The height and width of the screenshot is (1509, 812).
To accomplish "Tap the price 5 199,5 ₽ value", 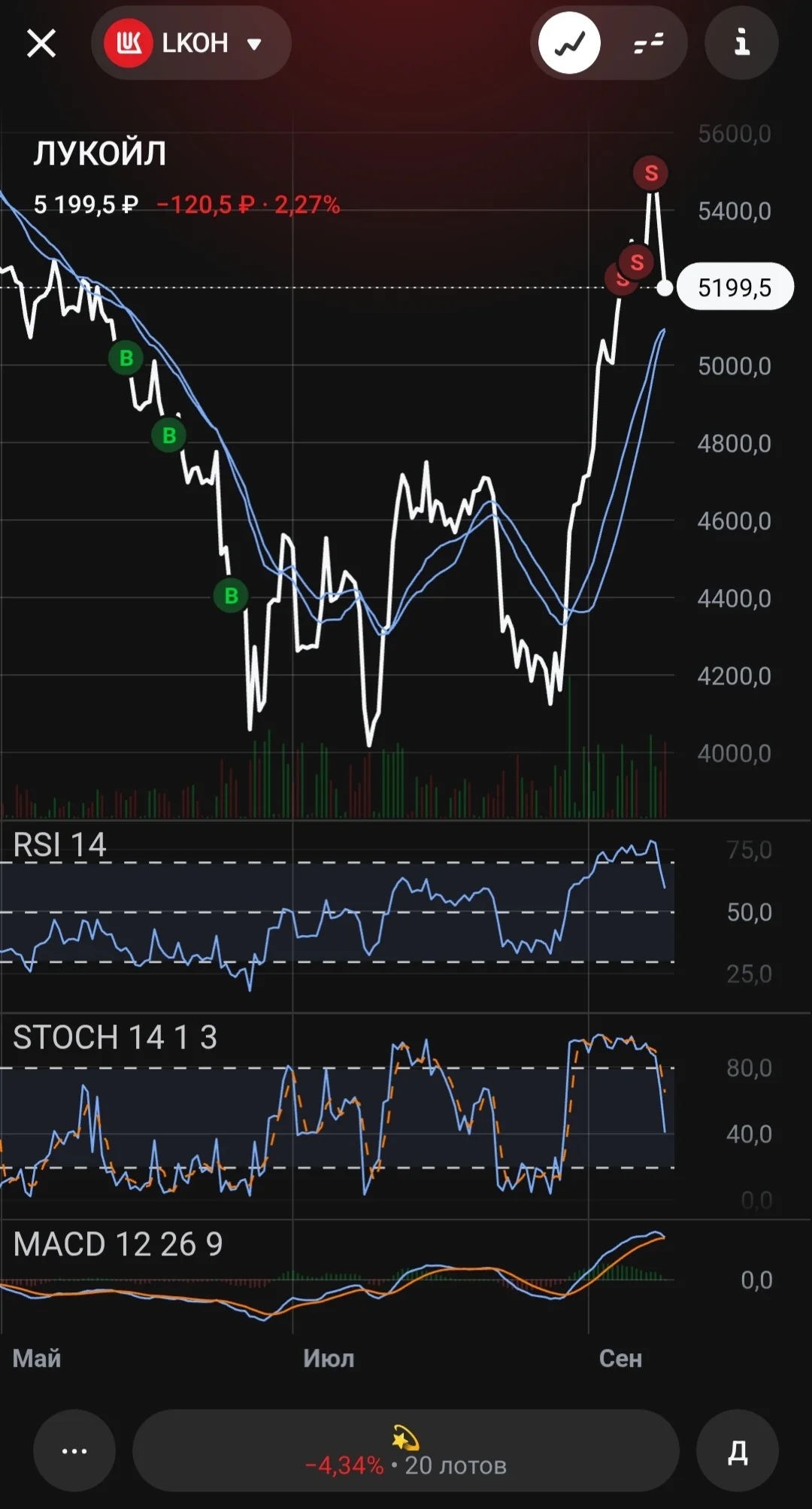I will pyautogui.click(x=86, y=205).
